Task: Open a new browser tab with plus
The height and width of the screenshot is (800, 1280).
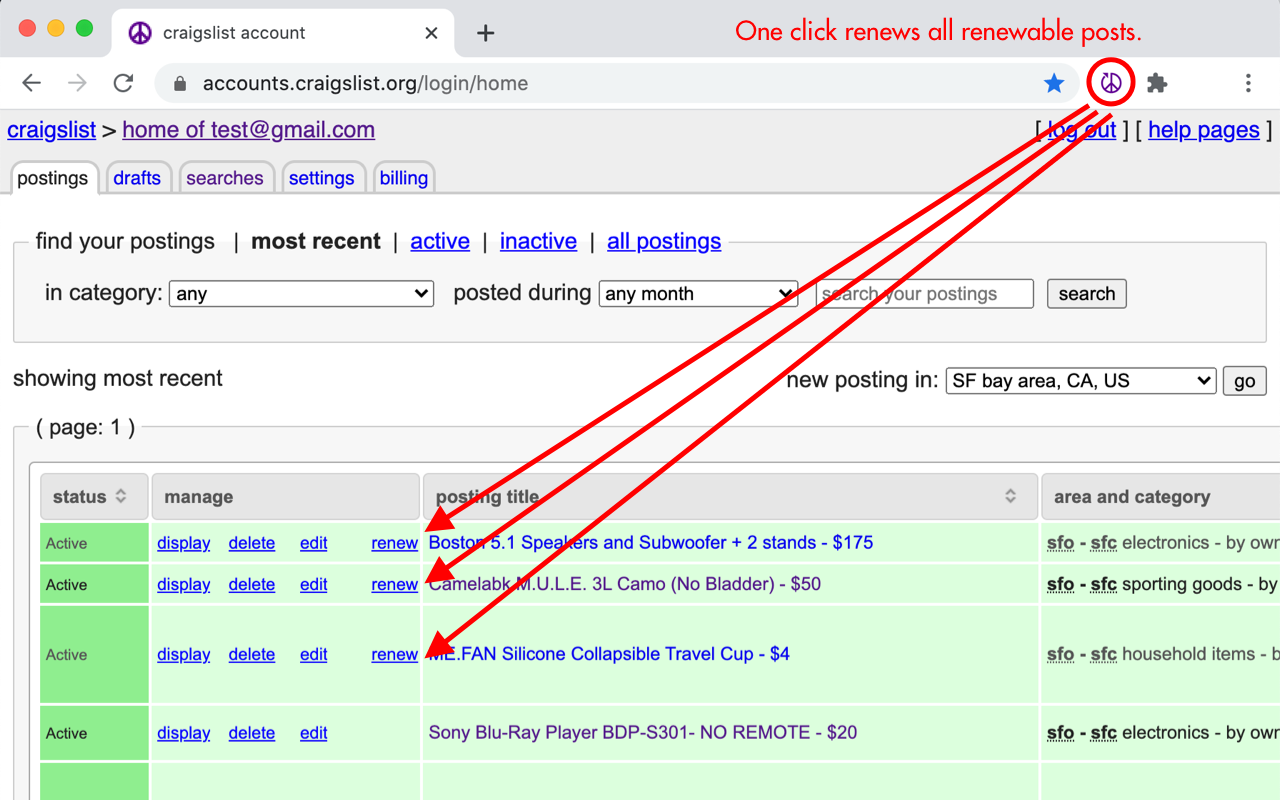Action: click(486, 33)
